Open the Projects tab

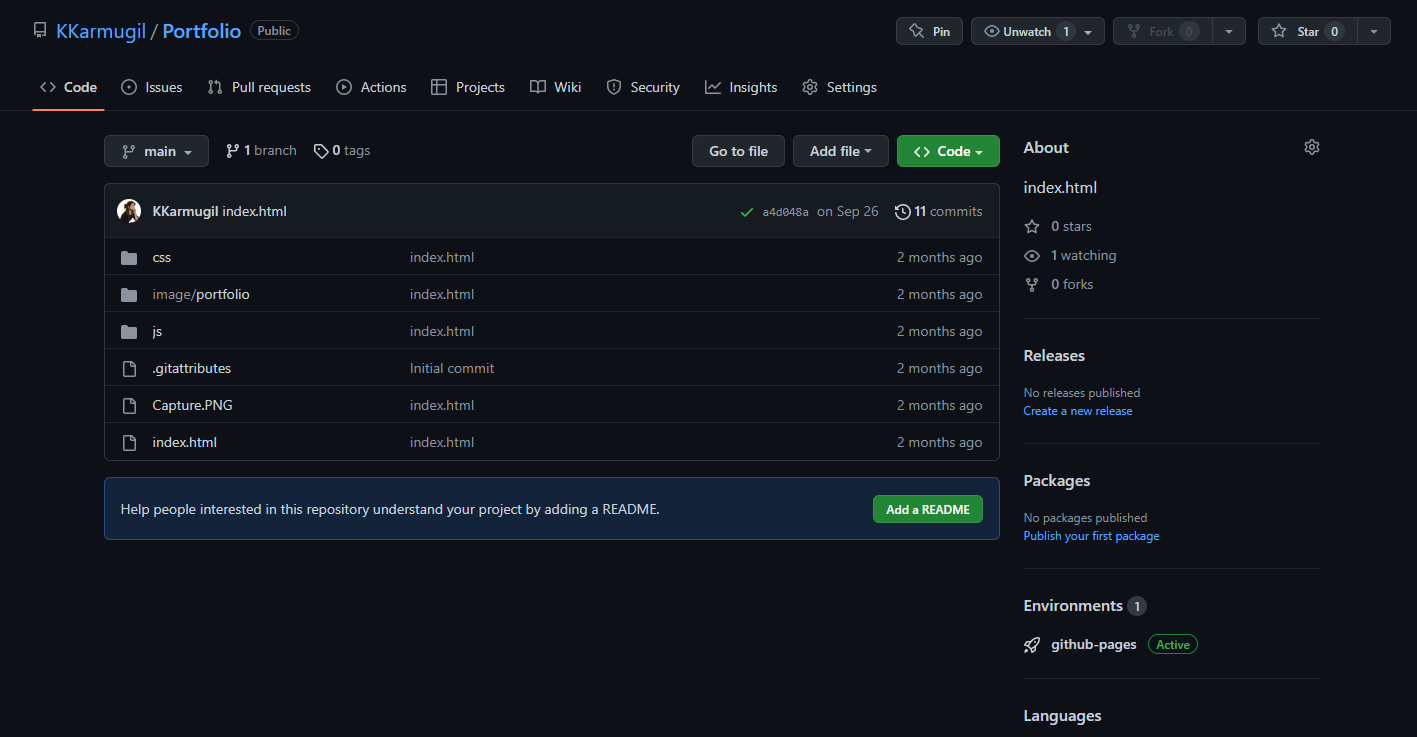coord(468,87)
